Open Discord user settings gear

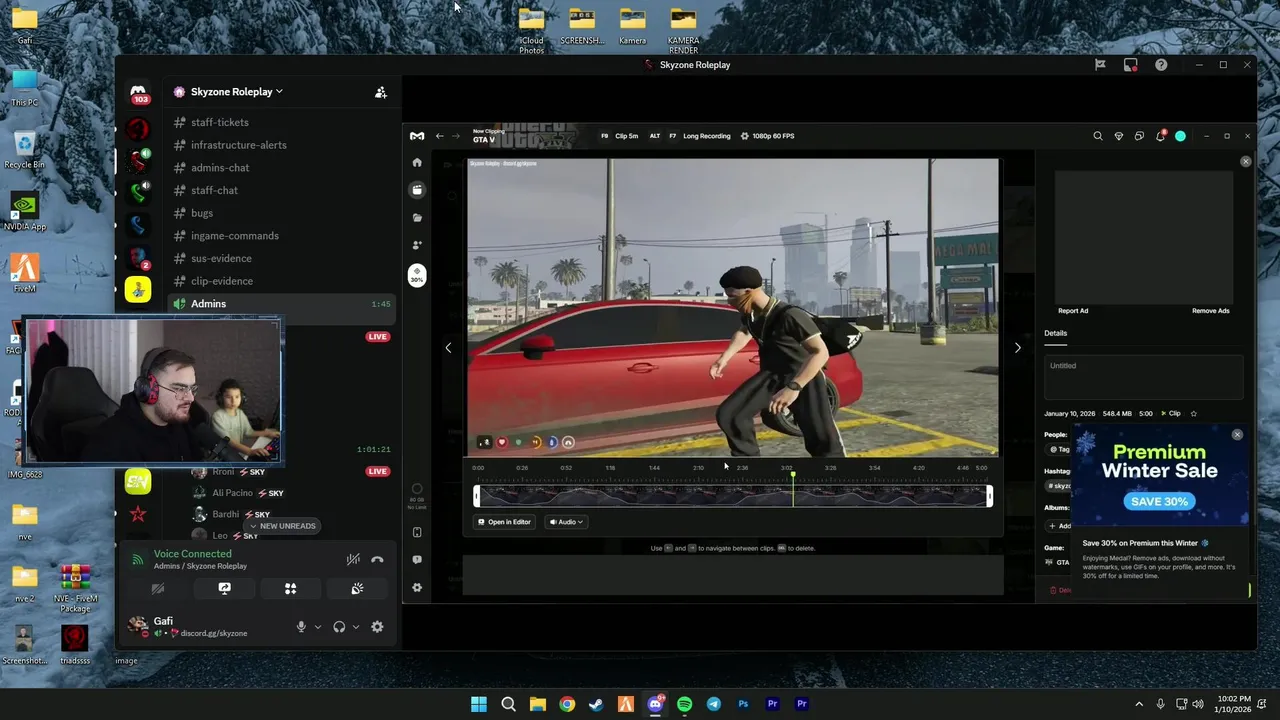(x=377, y=627)
